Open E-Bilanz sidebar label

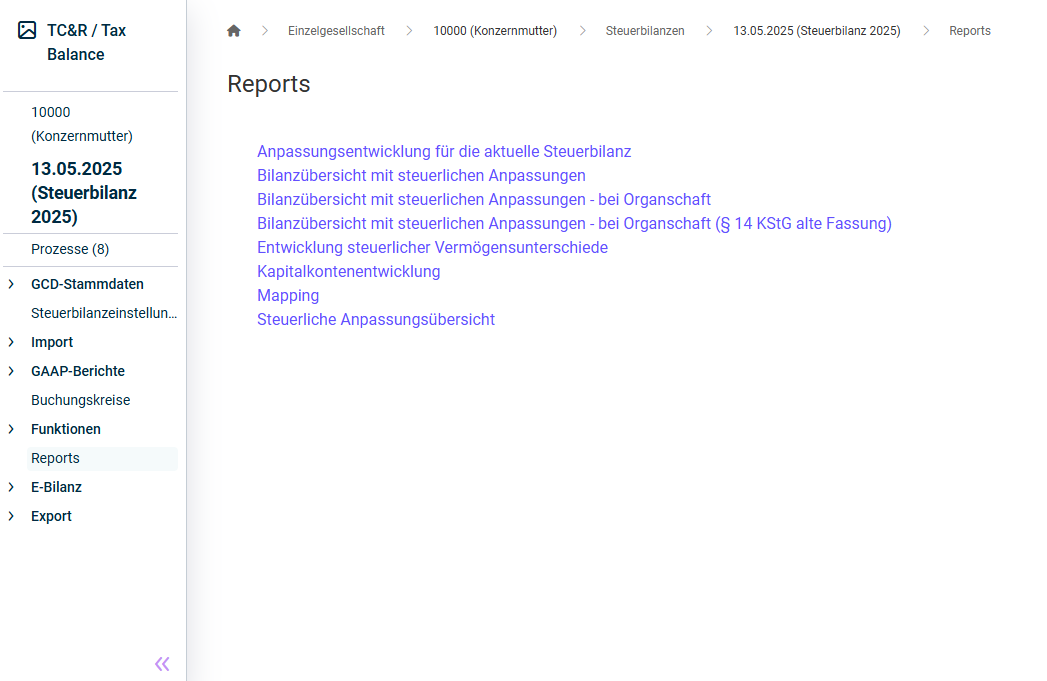(57, 487)
